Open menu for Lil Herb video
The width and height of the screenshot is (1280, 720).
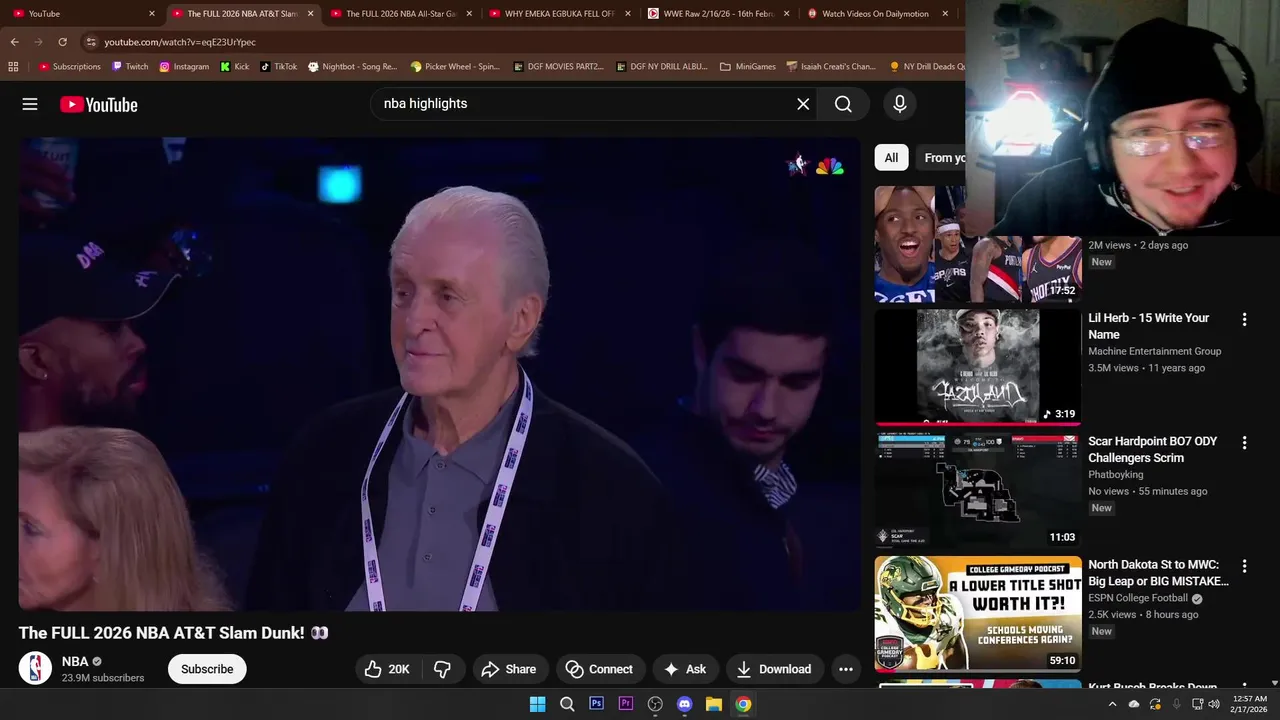tap(1244, 320)
